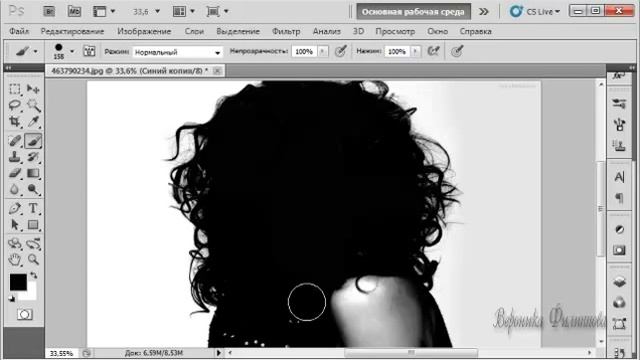This screenshot has width=640, height=360.
Task: Toggle tablet pressure controls size
Action: click(457, 51)
